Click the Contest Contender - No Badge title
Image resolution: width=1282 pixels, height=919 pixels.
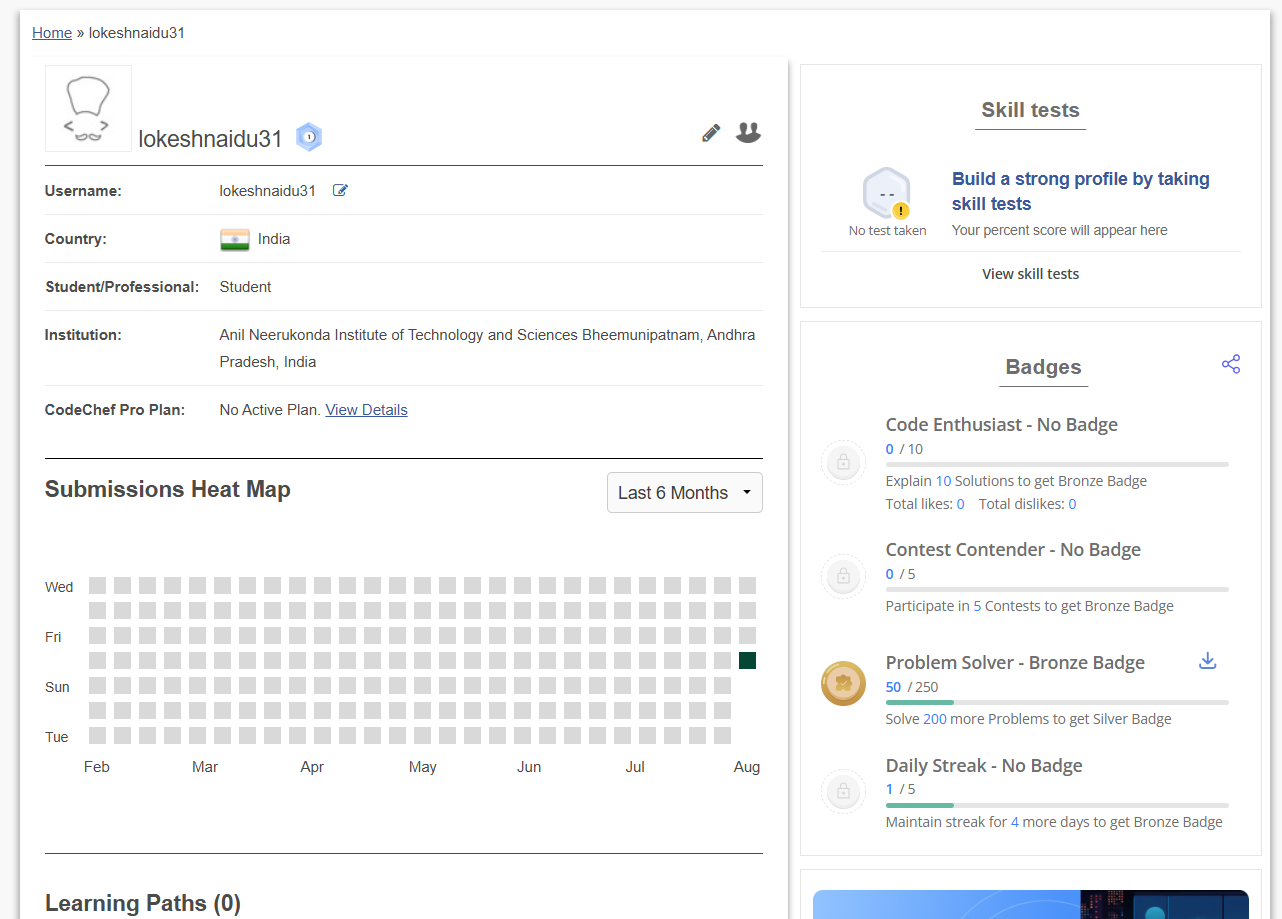click(x=1013, y=550)
